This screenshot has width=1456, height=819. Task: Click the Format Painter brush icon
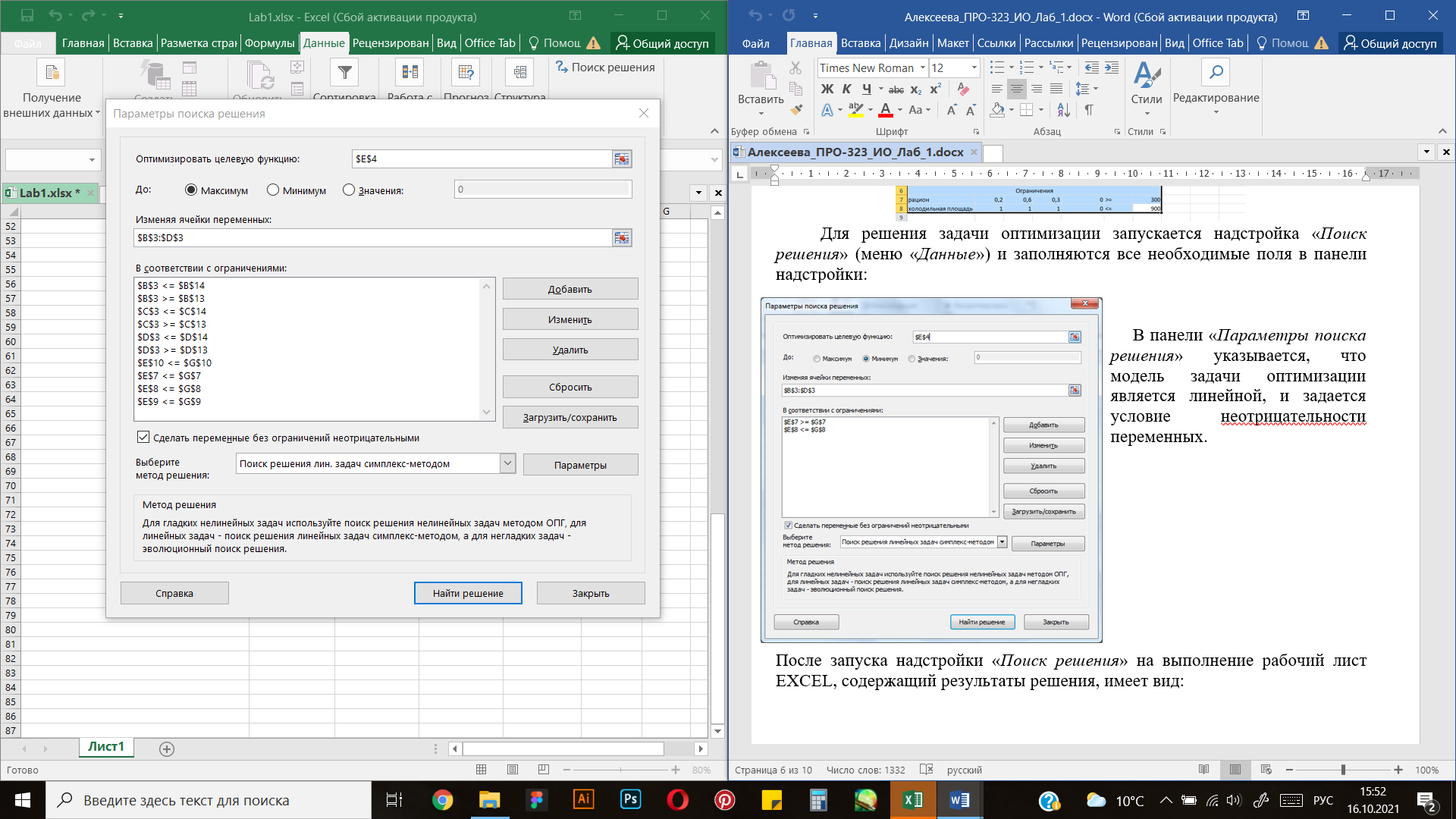pyautogui.click(x=795, y=109)
